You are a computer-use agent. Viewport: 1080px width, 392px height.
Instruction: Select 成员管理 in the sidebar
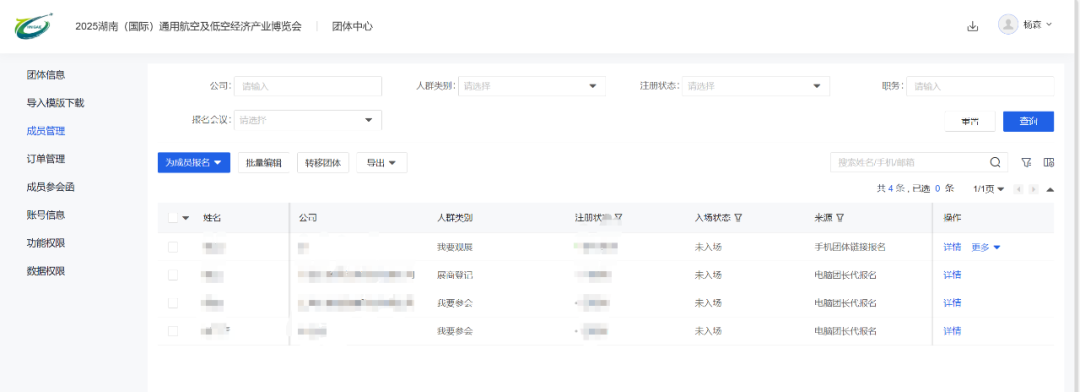(46, 131)
